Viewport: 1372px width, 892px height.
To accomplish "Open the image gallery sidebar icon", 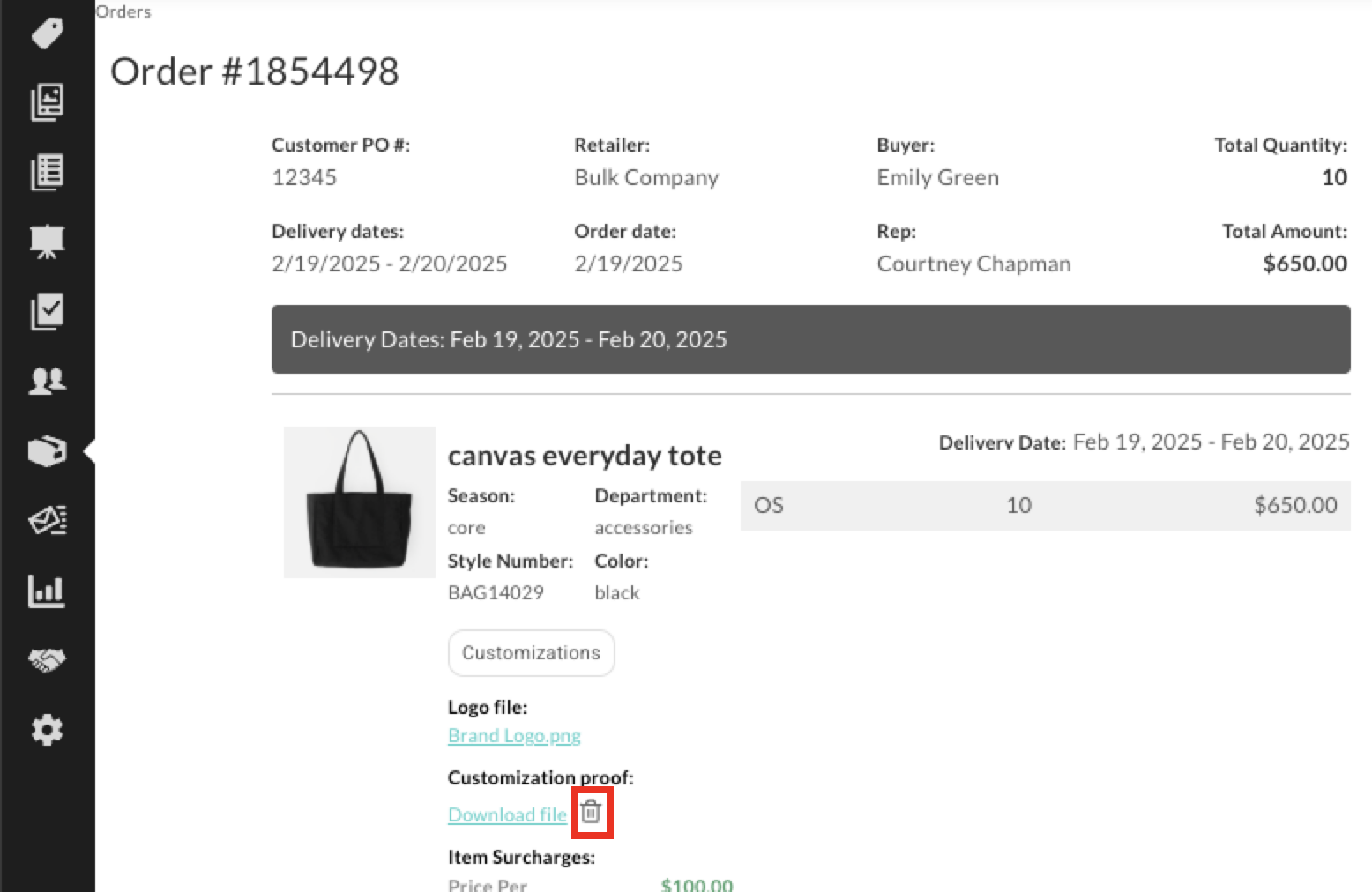I will click(x=47, y=102).
